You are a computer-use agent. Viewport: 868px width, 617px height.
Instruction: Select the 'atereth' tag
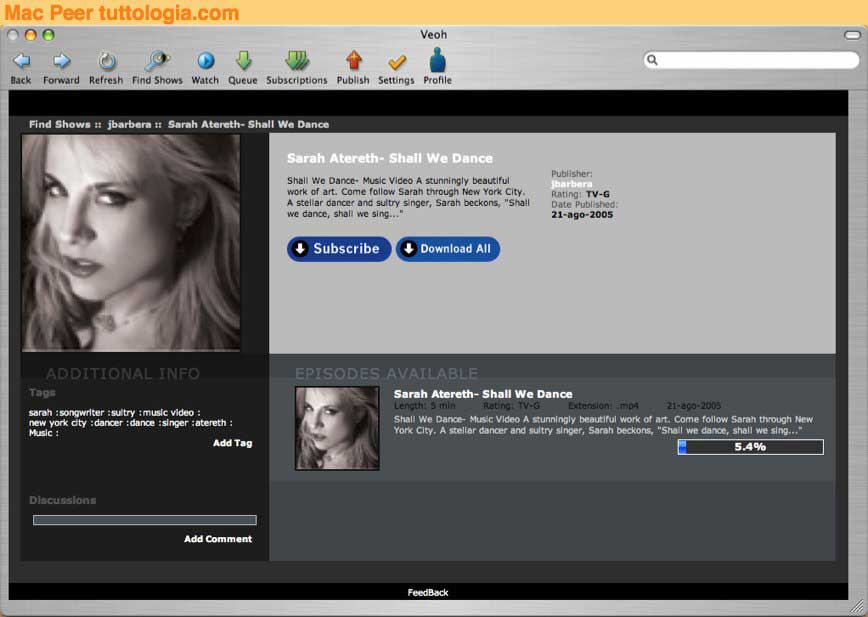point(210,423)
